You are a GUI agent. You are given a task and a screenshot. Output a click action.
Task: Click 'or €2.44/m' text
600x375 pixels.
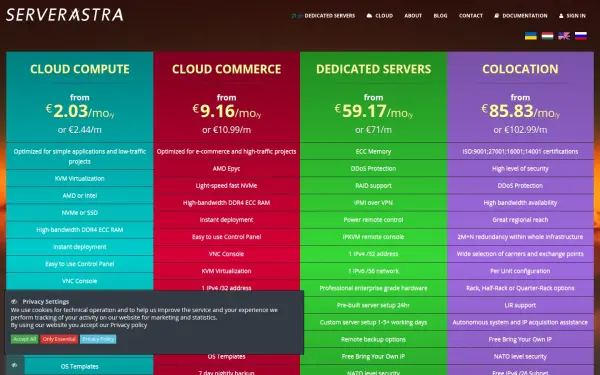tap(80, 130)
